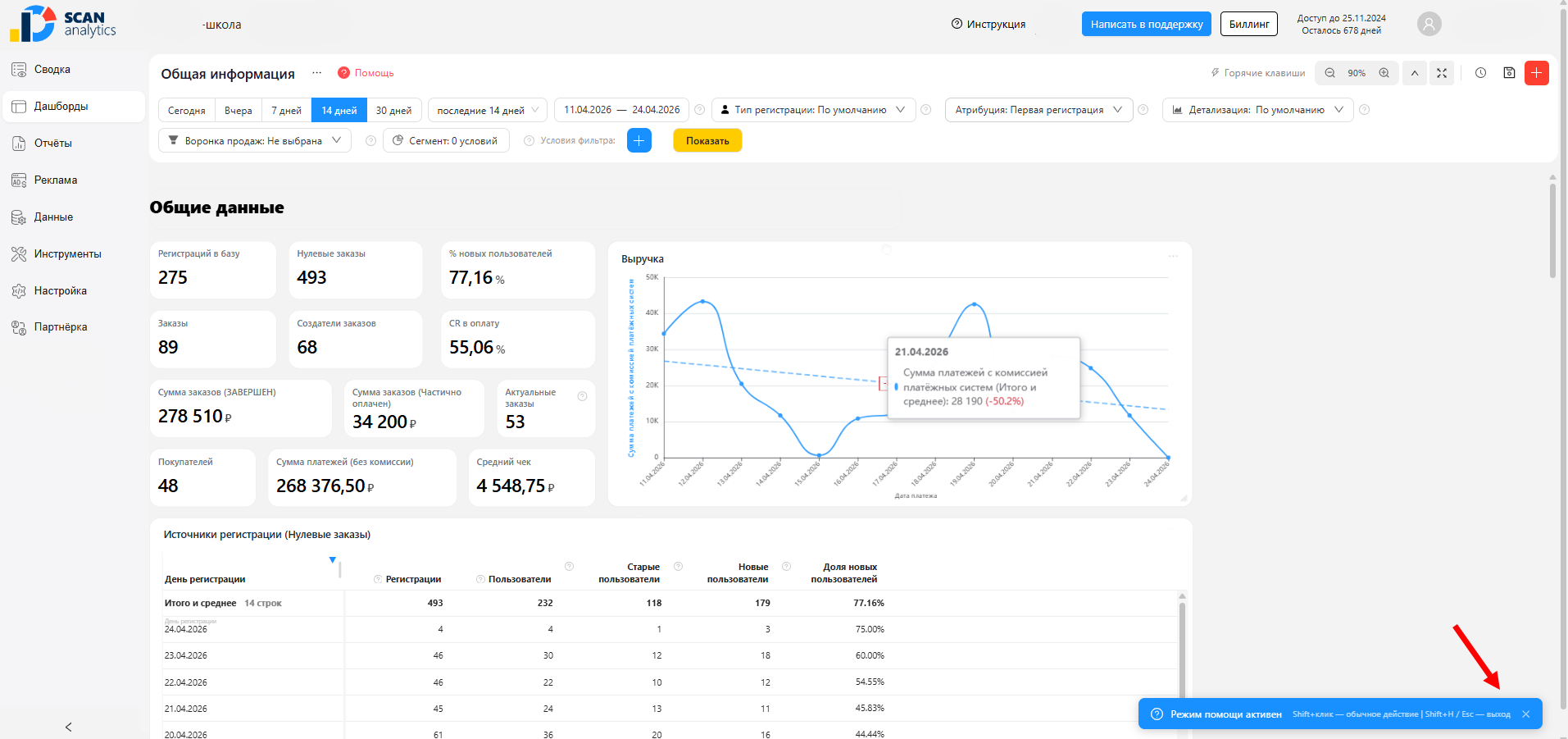Click the 90% zoom level value
The width and height of the screenshot is (1568, 739).
pos(1357,73)
